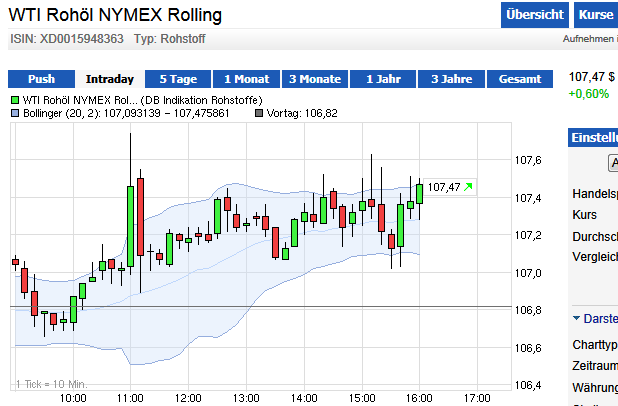Click the WTI Rohöl NYMEX Rolling heading

(x=115, y=15)
